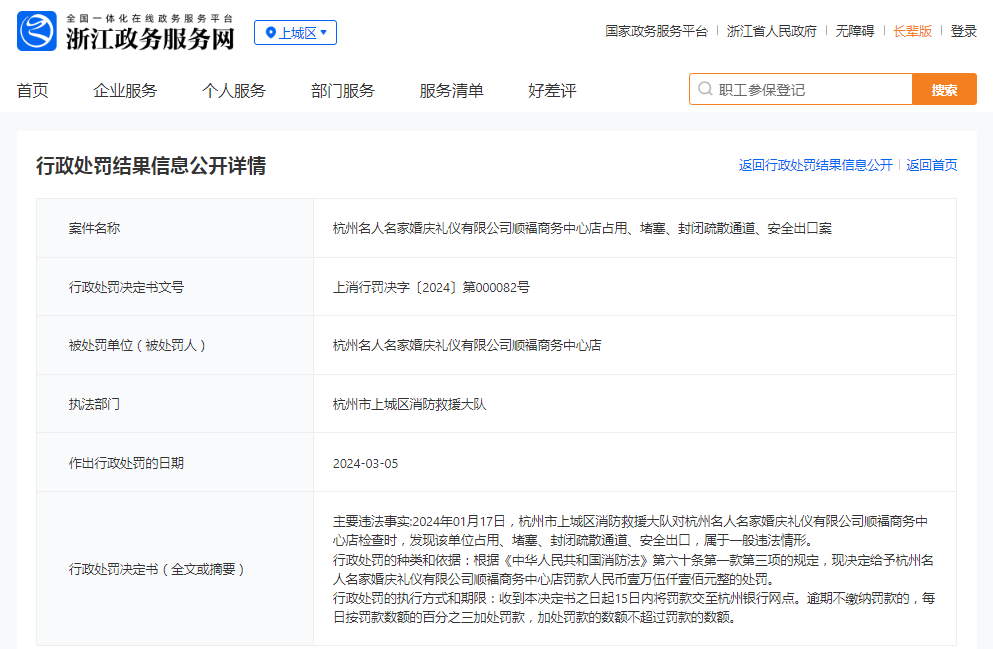The height and width of the screenshot is (649, 993).
Task: Click the magnifier icon in the search box
Action: coord(705,89)
